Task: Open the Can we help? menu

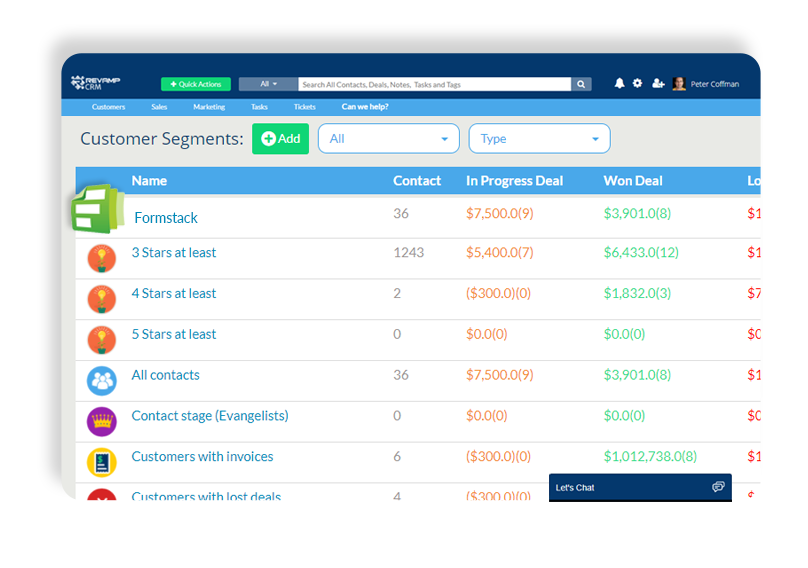Action: [365, 107]
